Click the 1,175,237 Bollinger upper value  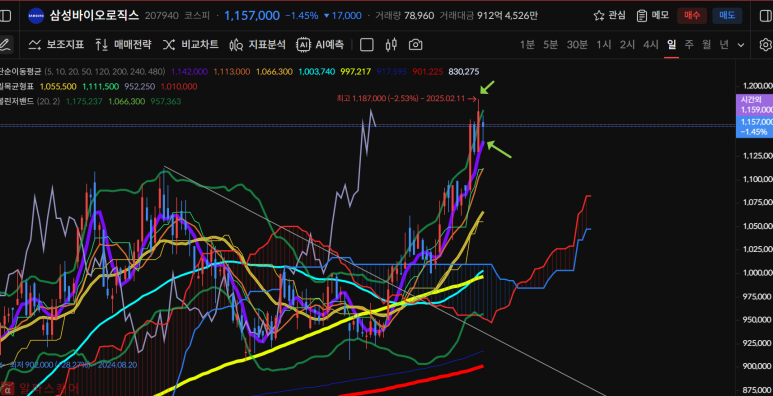pos(84,101)
